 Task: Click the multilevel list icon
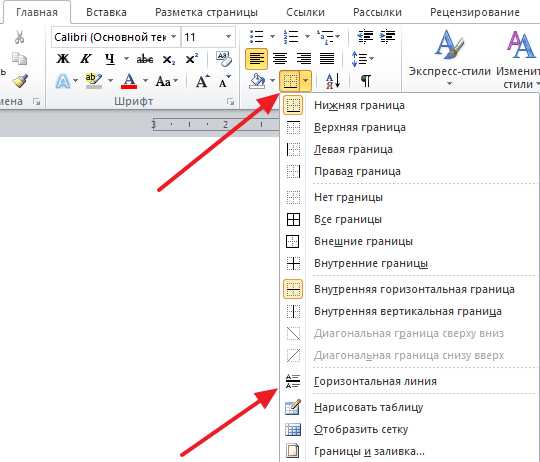tap(326, 36)
